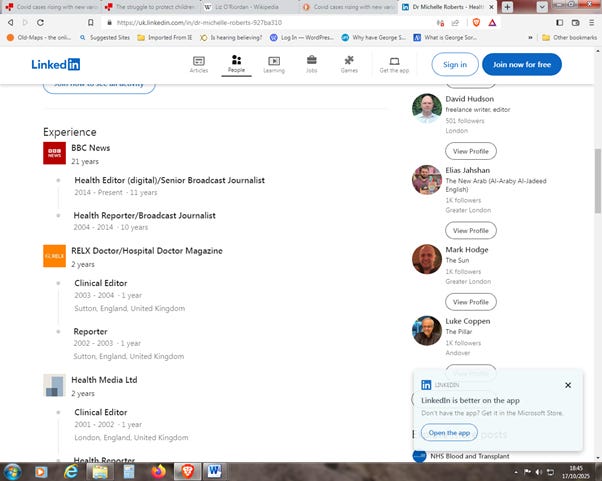Click the volume speaker tray icon
Image resolution: width=602 pixels, height=481 pixels.
539,472
